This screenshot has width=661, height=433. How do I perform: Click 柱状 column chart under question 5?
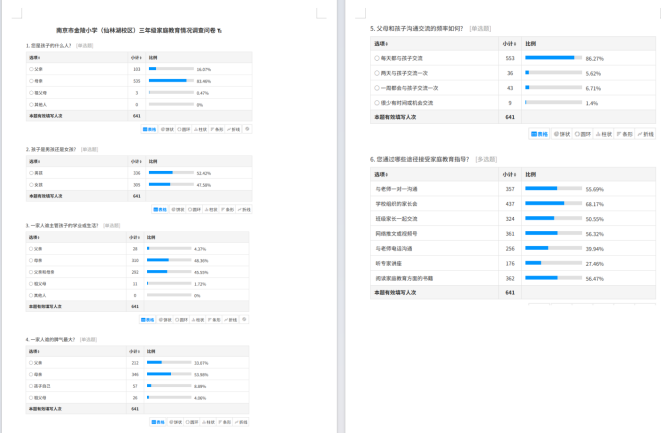(x=604, y=134)
